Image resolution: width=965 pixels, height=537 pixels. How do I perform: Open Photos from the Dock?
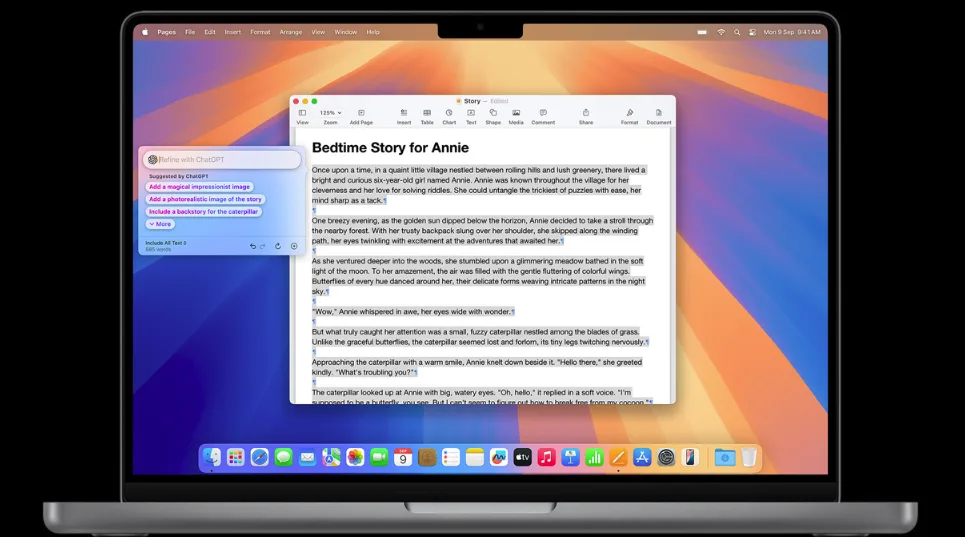coord(355,457)
